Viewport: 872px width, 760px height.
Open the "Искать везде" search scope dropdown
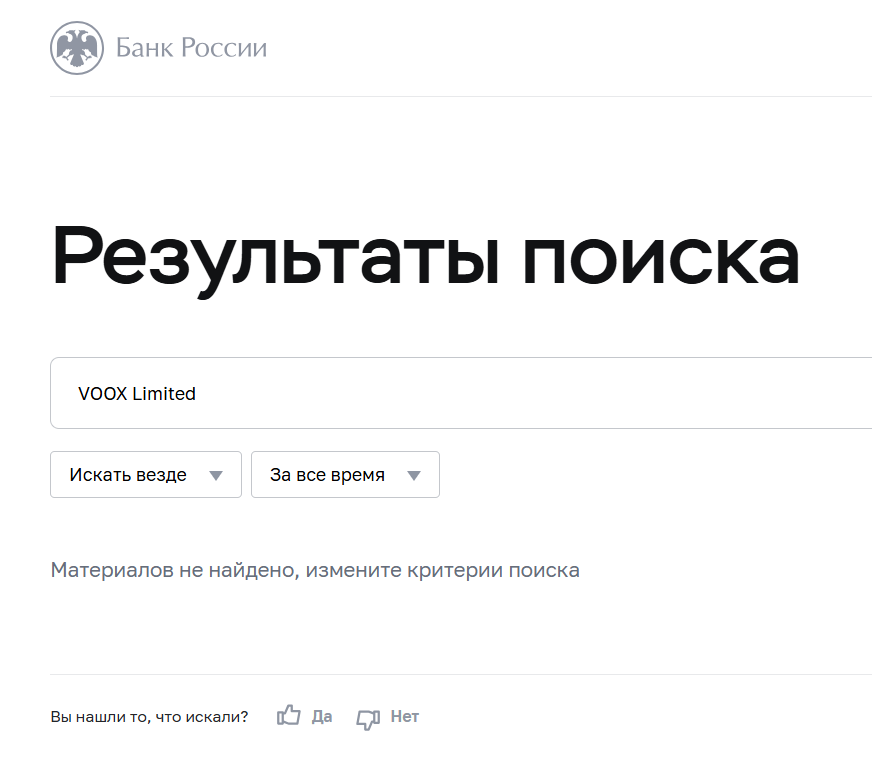[x=146, y=474]
